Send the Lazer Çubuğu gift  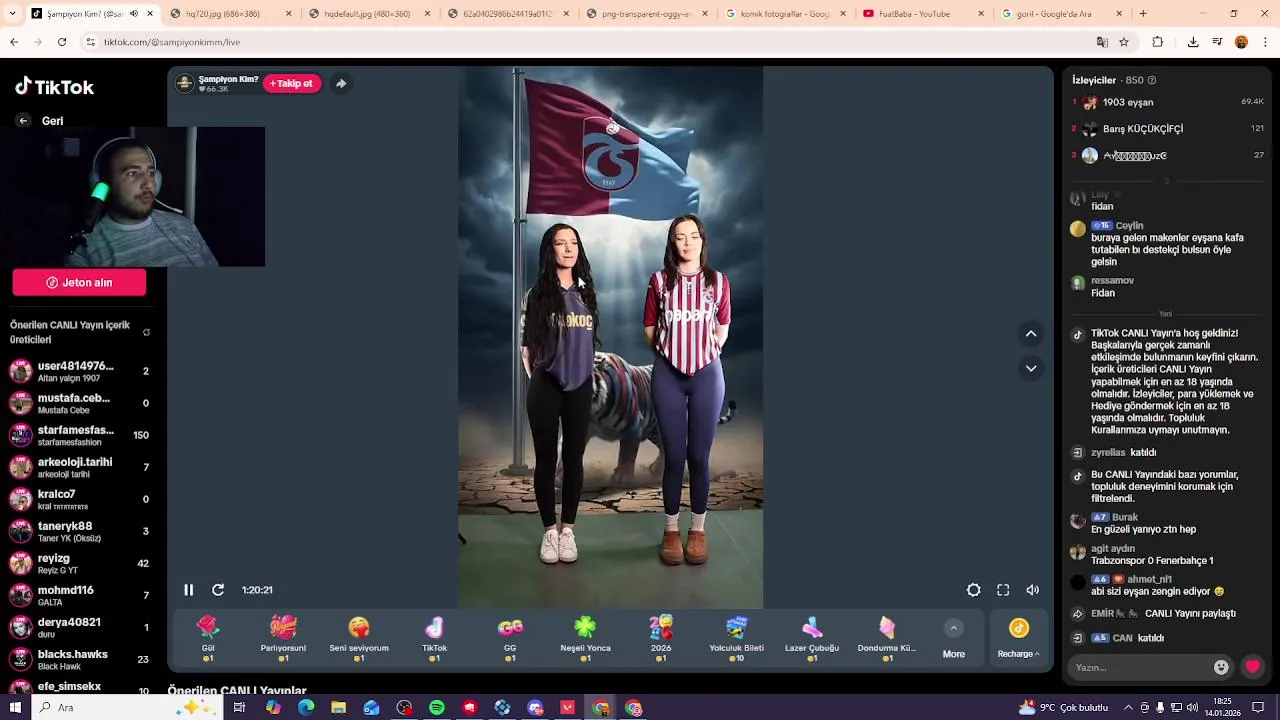[x=812, y=637]
